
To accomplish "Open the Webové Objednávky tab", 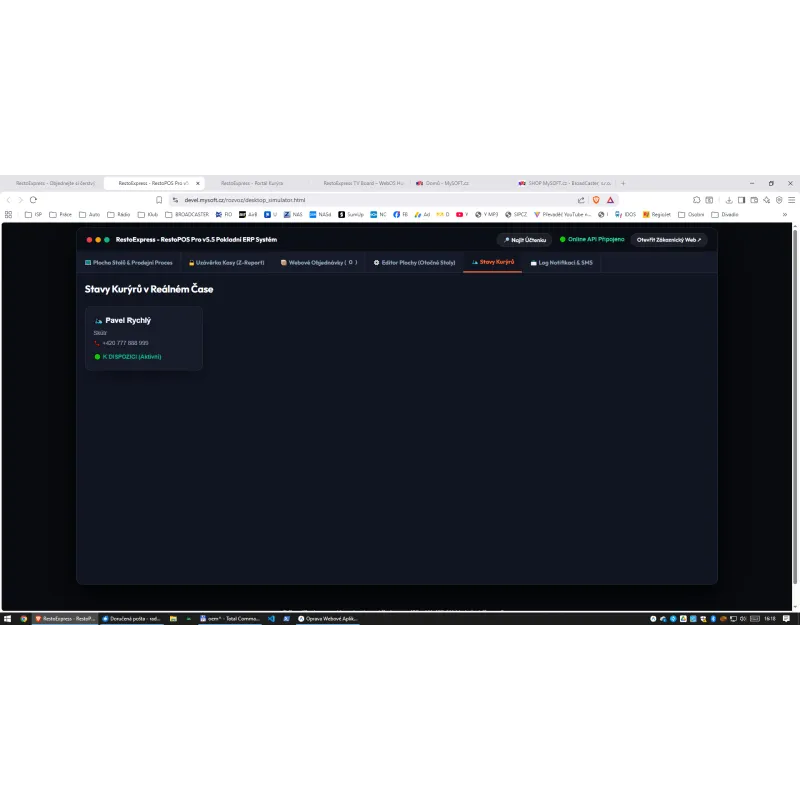I will click(318, 263).
